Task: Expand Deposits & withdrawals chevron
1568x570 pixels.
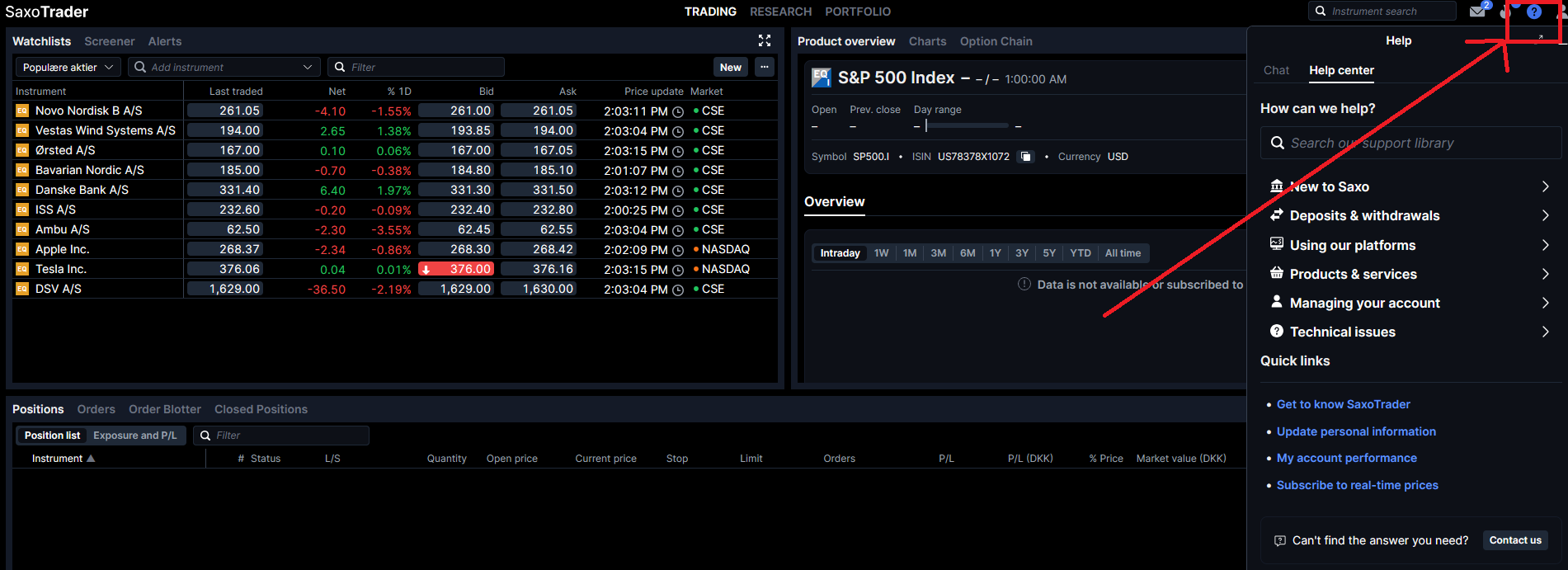Action: [x=1545, y=215]
